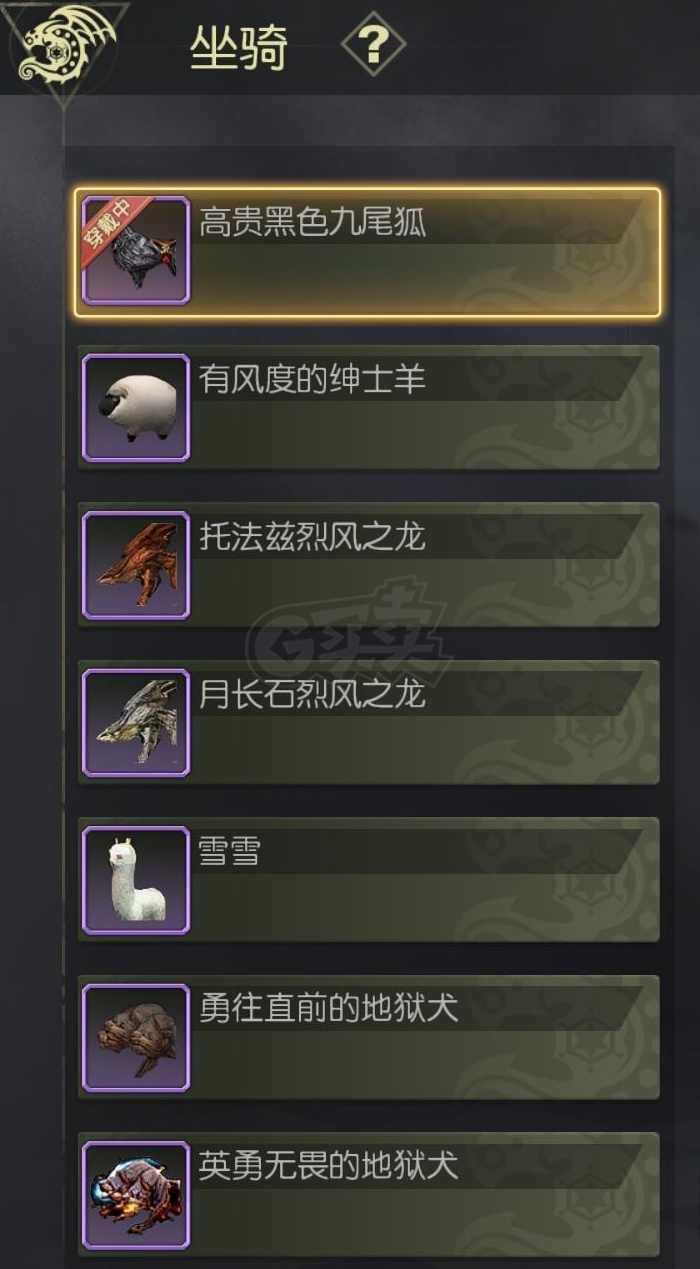Click the brown hellhound mount icon
Screen dimensions: 700x1269
(136, 1037)
